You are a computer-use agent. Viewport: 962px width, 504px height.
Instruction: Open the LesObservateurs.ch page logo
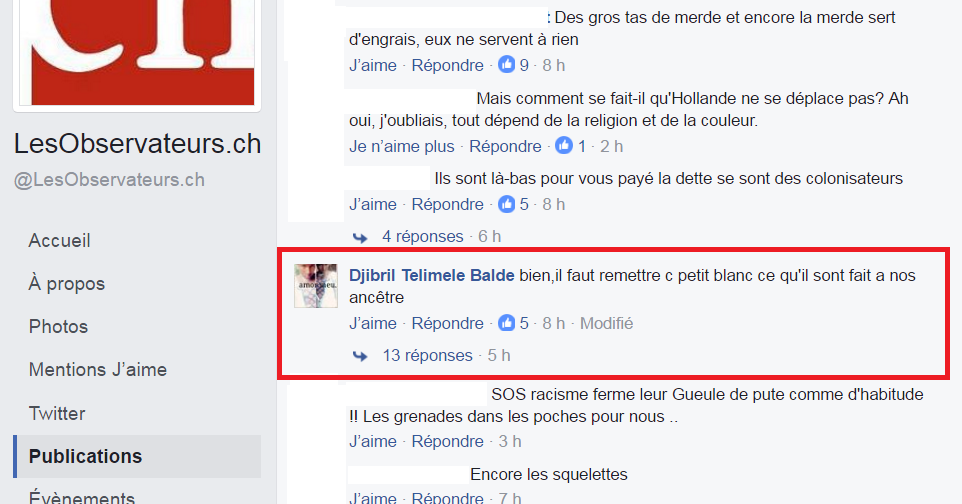(137, 53)
